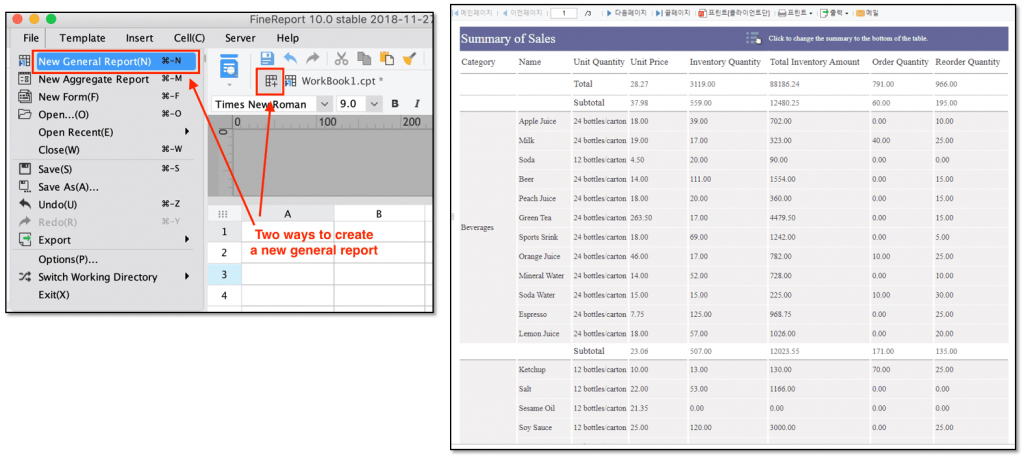Open the File menu
The width and height of the screenshot is (1024, 456).
click(x=31, y=38)
